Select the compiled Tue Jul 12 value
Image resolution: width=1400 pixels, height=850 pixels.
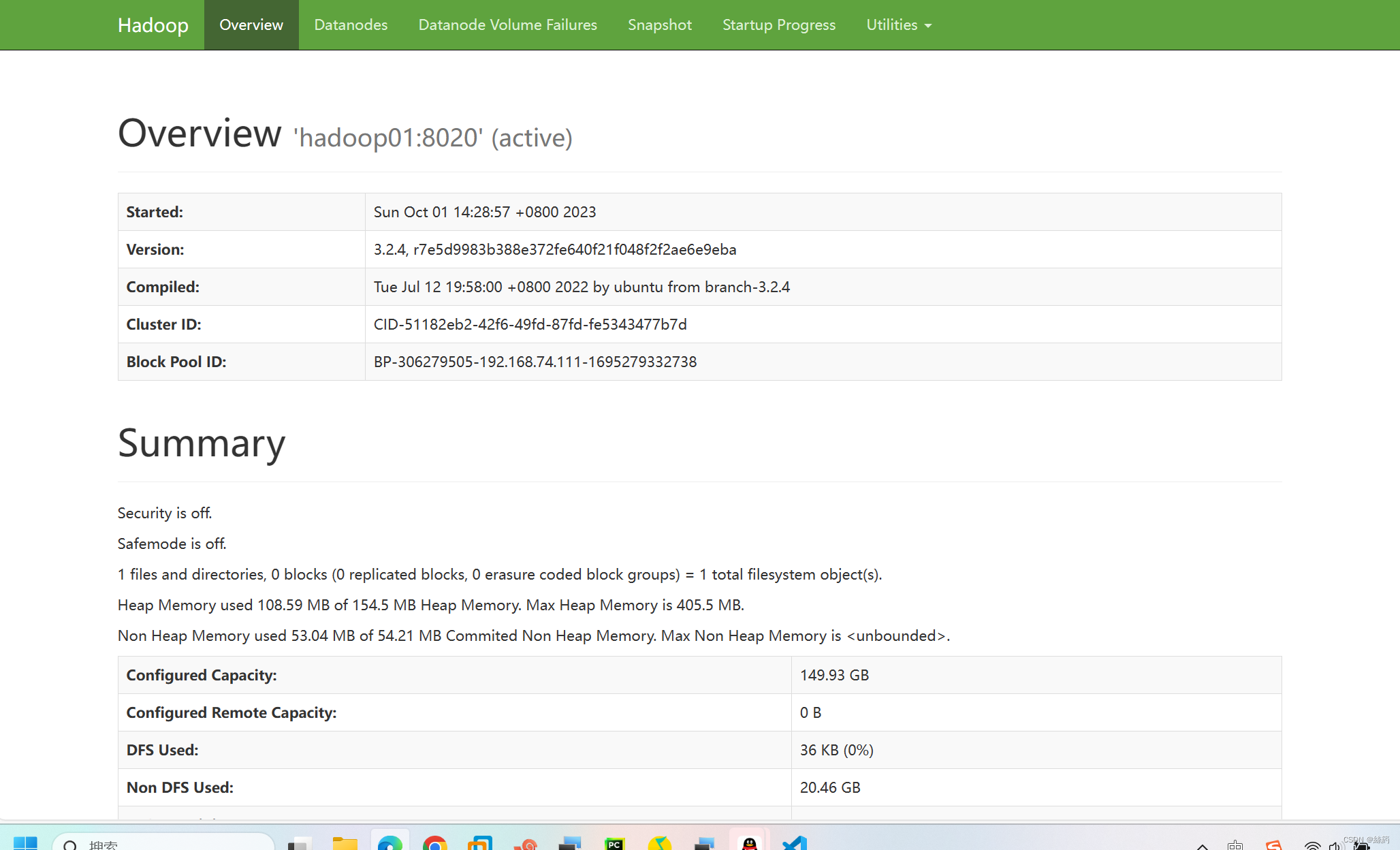[582, 287]
